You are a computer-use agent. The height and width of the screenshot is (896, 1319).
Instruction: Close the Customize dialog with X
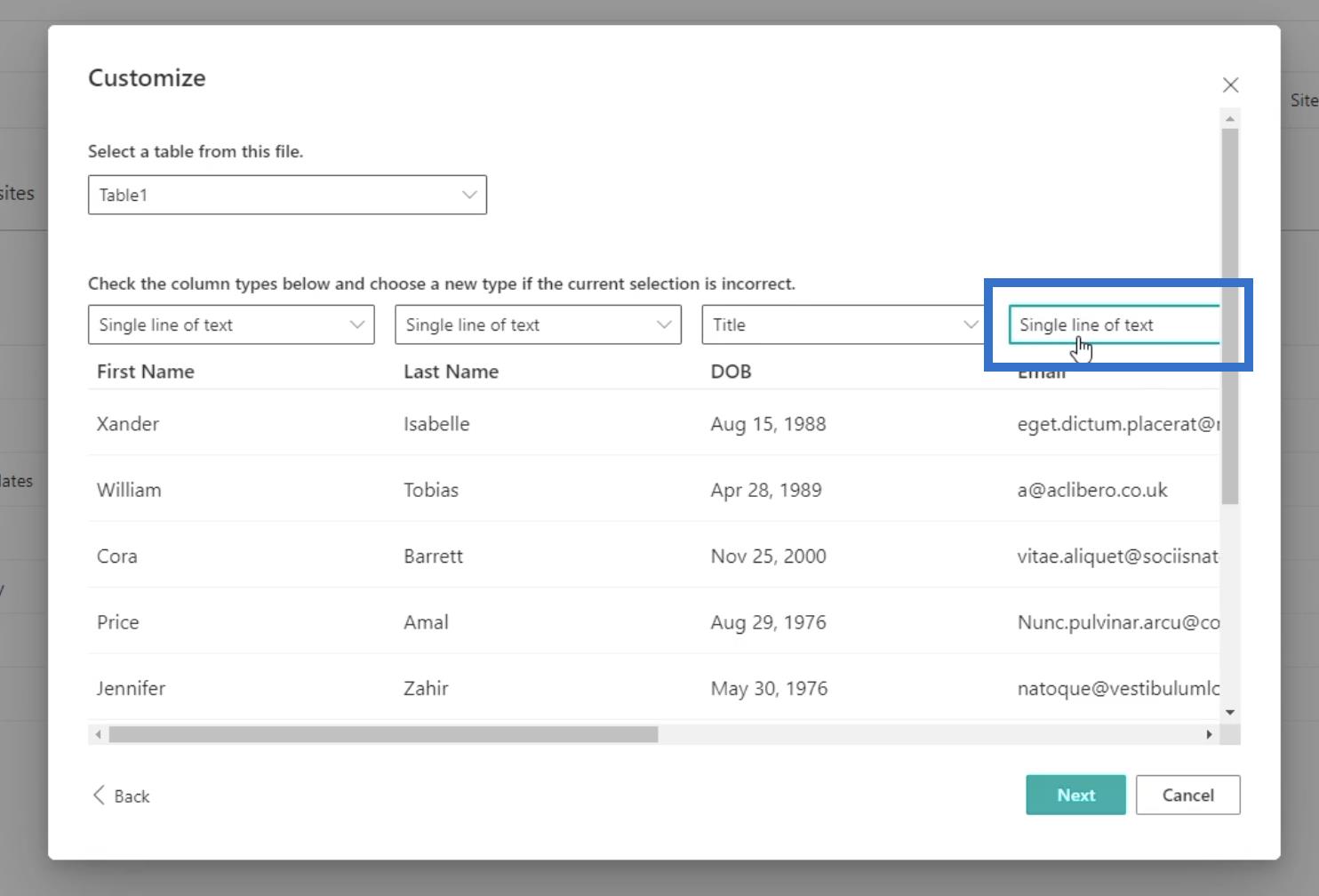tap(1230, 85)
